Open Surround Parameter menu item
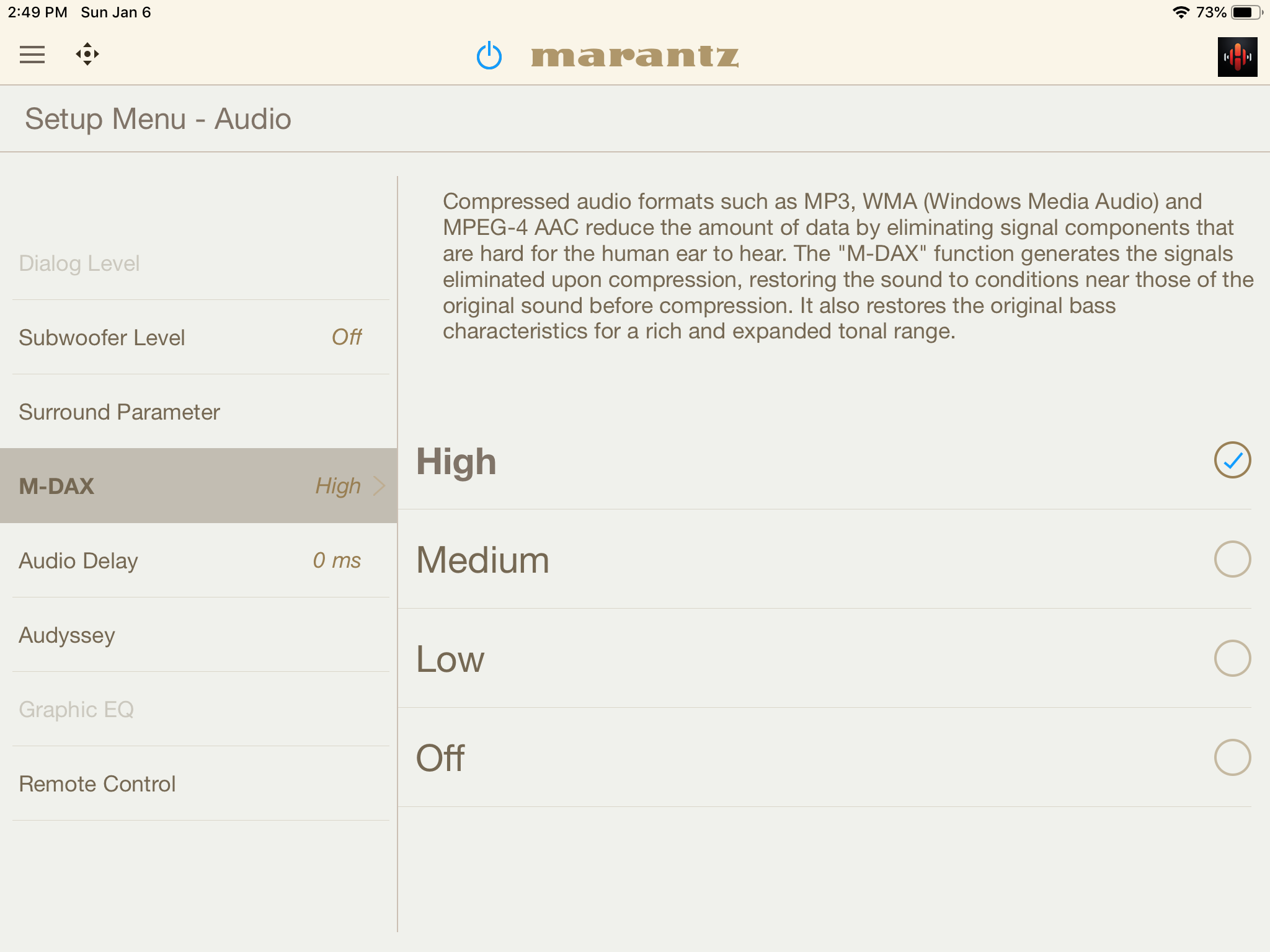This screenshot has height=952, width=1270. click(120, 412)
